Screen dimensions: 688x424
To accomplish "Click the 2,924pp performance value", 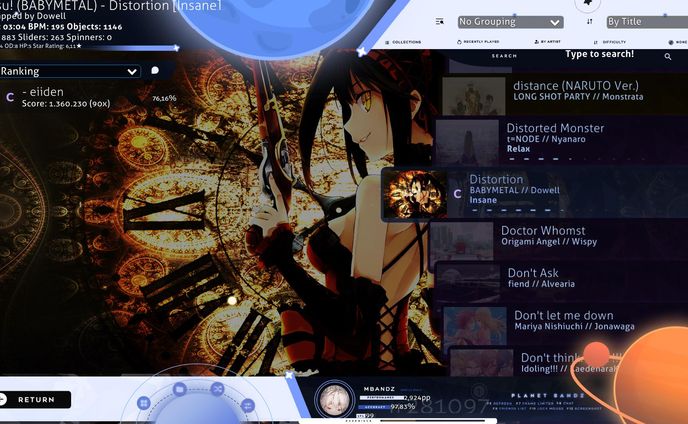I will click(417, 398).
